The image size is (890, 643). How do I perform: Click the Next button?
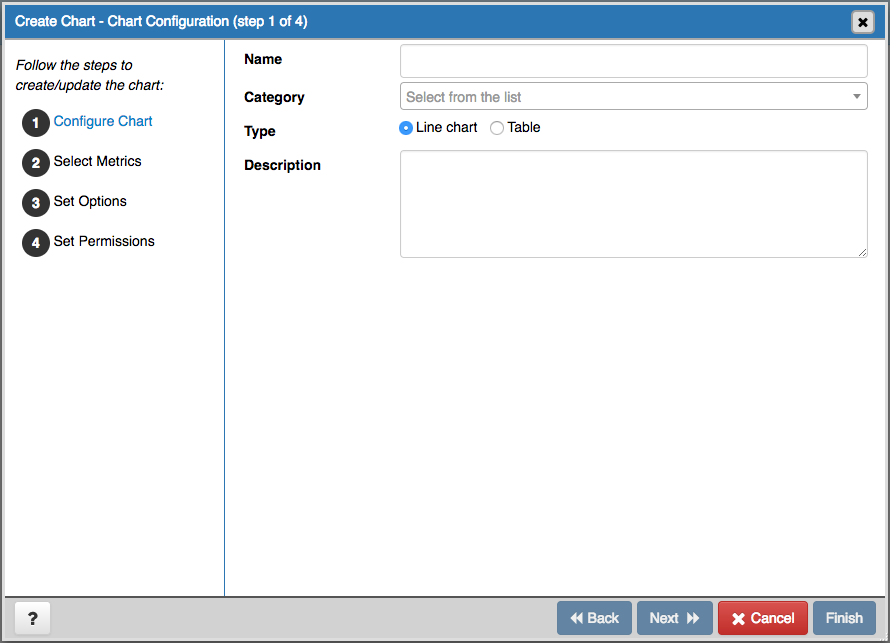[x=674, y=618]
